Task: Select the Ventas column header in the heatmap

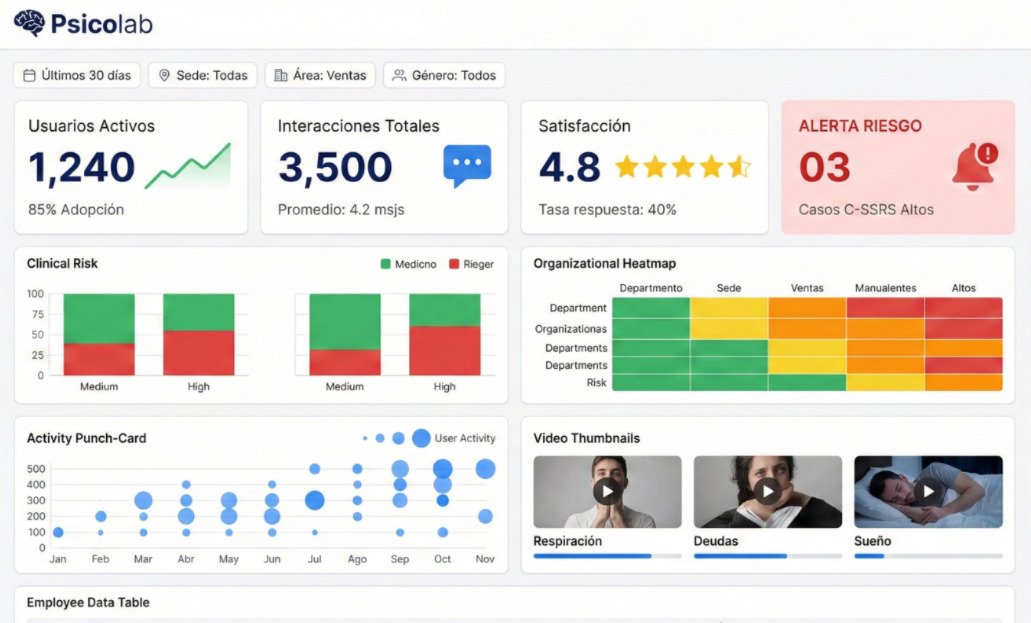Action: click(805, 287)
